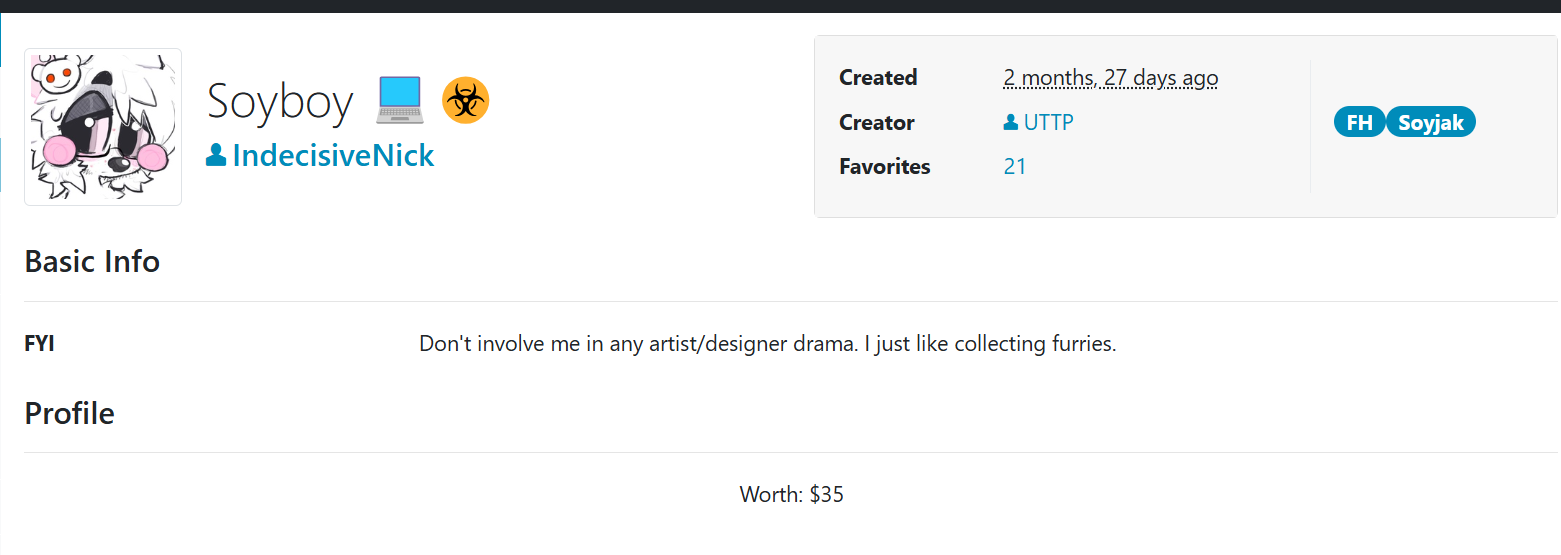Open the Soyboy character avatar image

(x=103, y=127)
